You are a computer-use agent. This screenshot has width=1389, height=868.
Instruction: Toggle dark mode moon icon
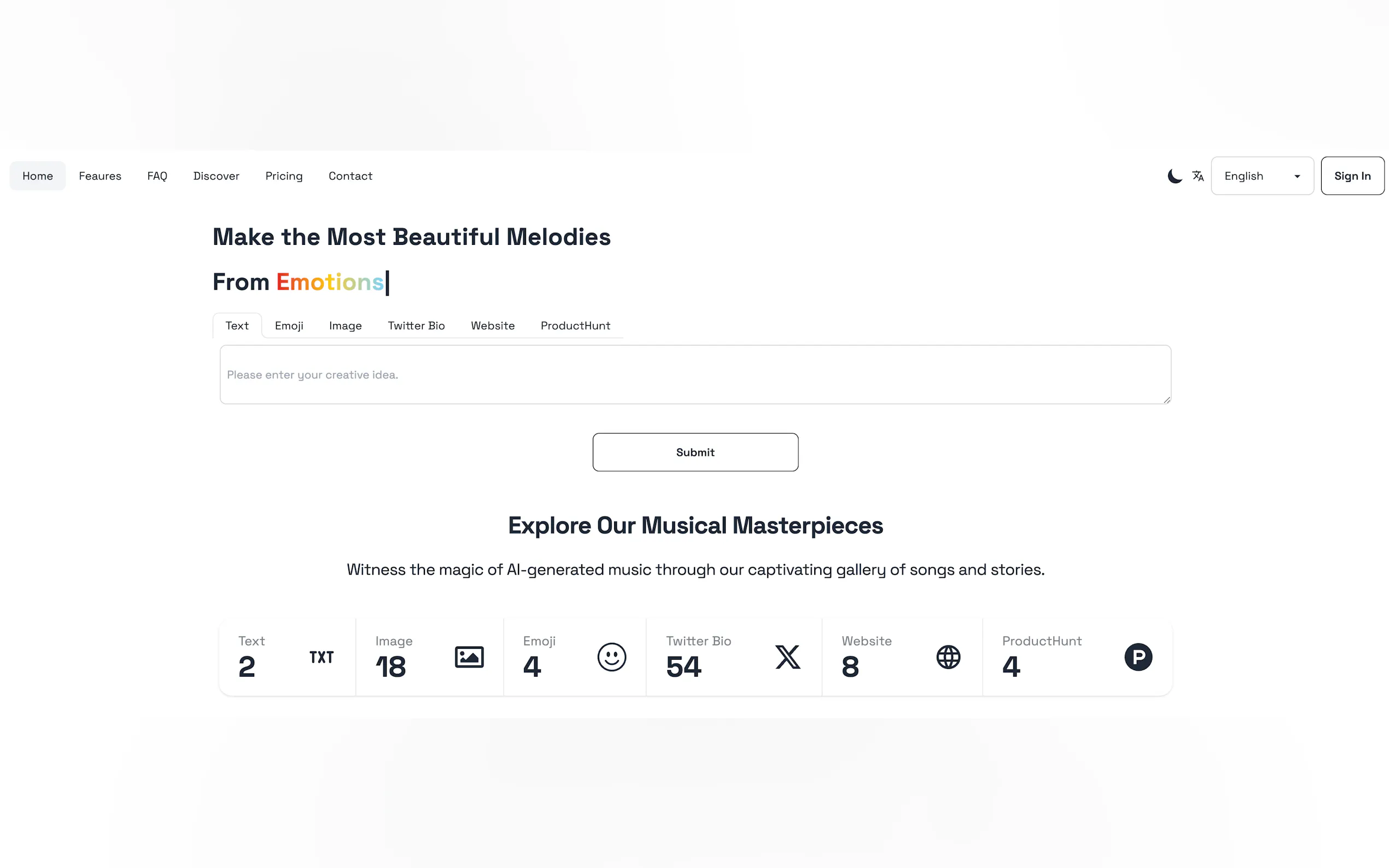tap(1174, 175)
